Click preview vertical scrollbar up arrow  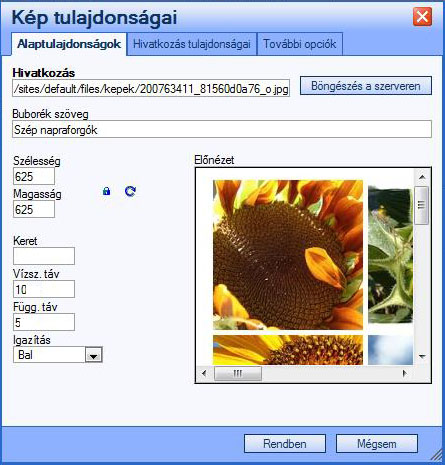tap(422, 177)
